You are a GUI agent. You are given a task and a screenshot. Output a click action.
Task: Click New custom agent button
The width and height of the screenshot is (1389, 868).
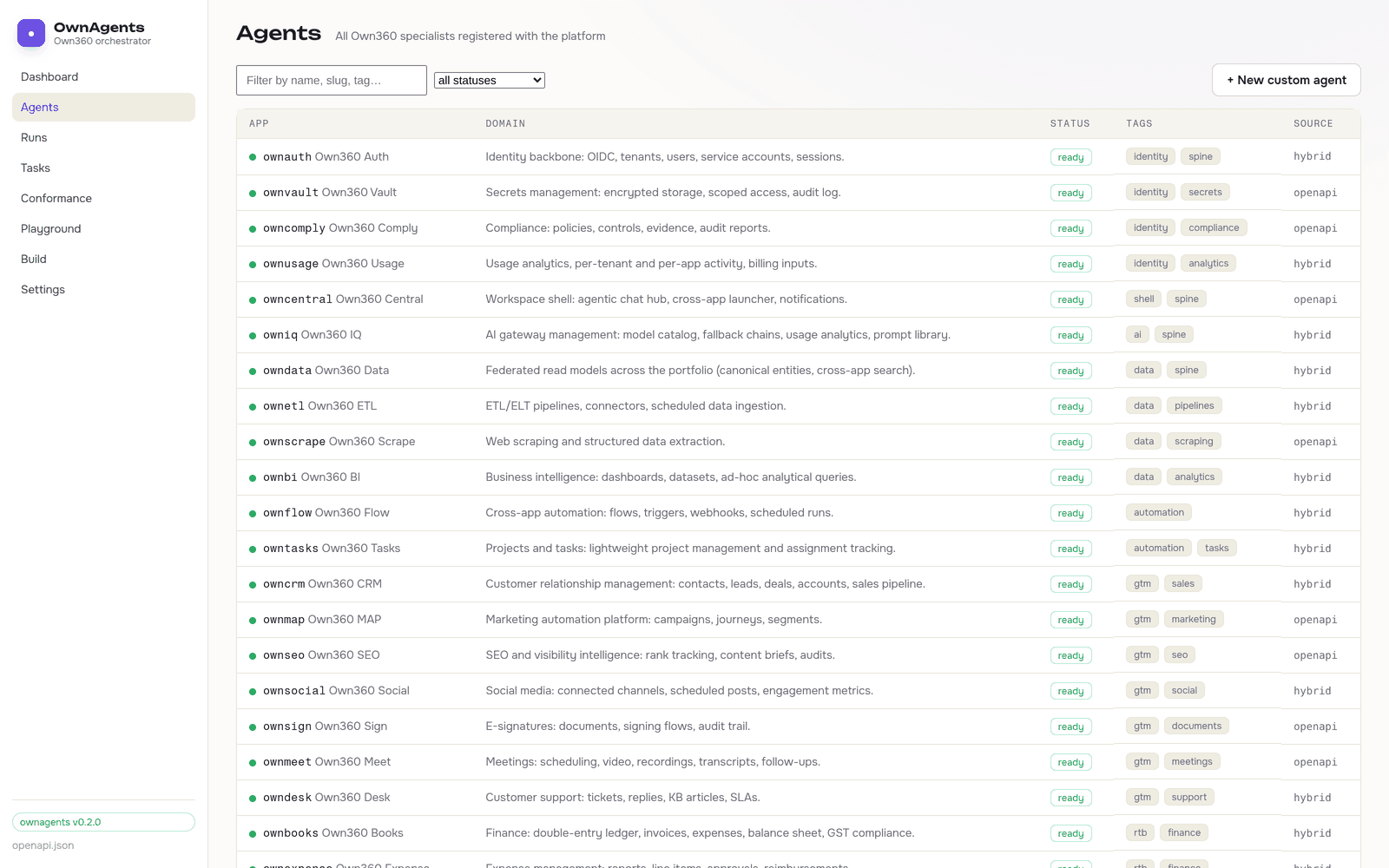(x=1286, y=80)
